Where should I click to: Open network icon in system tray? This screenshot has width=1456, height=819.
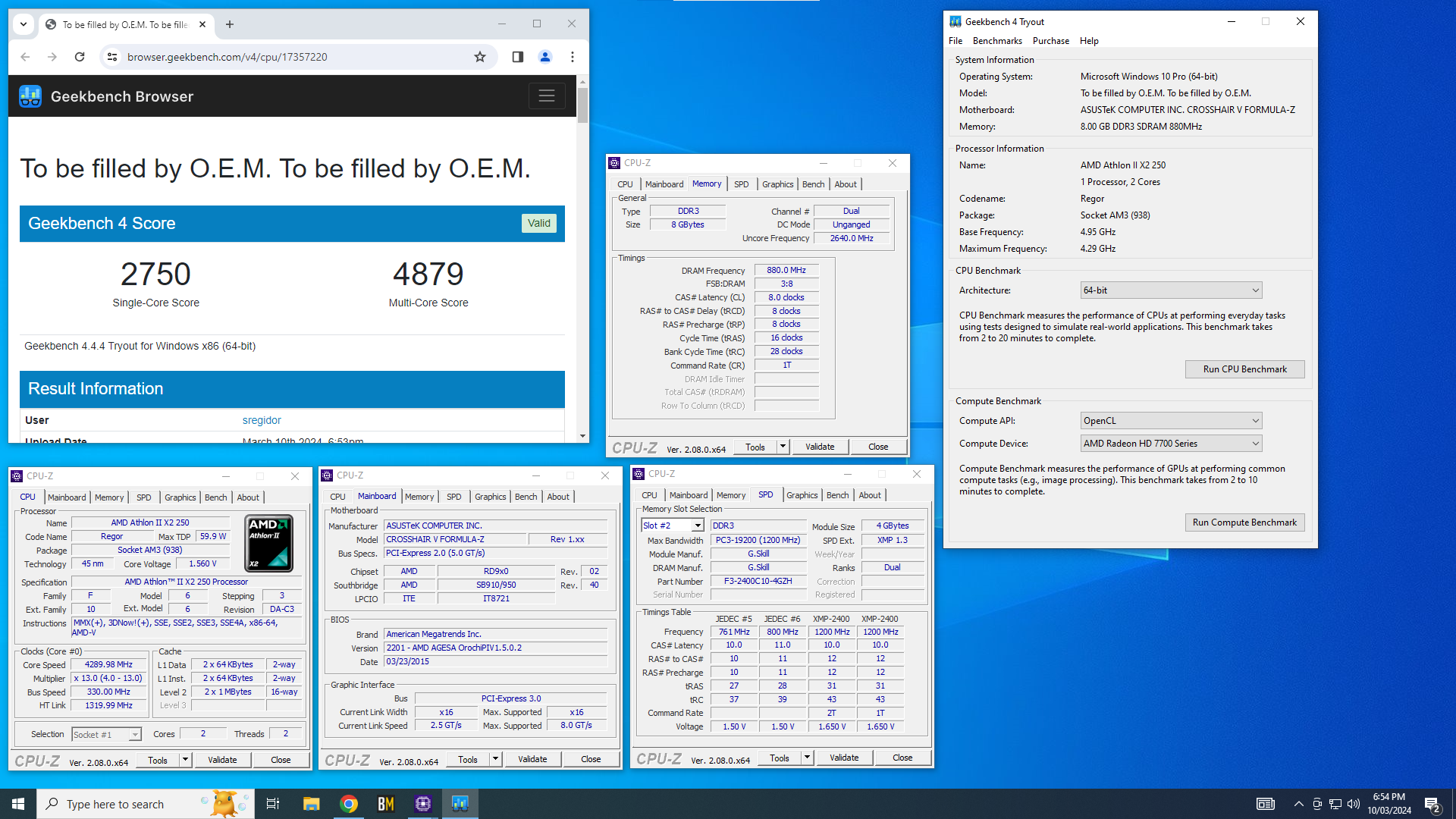coord(1335,804)
